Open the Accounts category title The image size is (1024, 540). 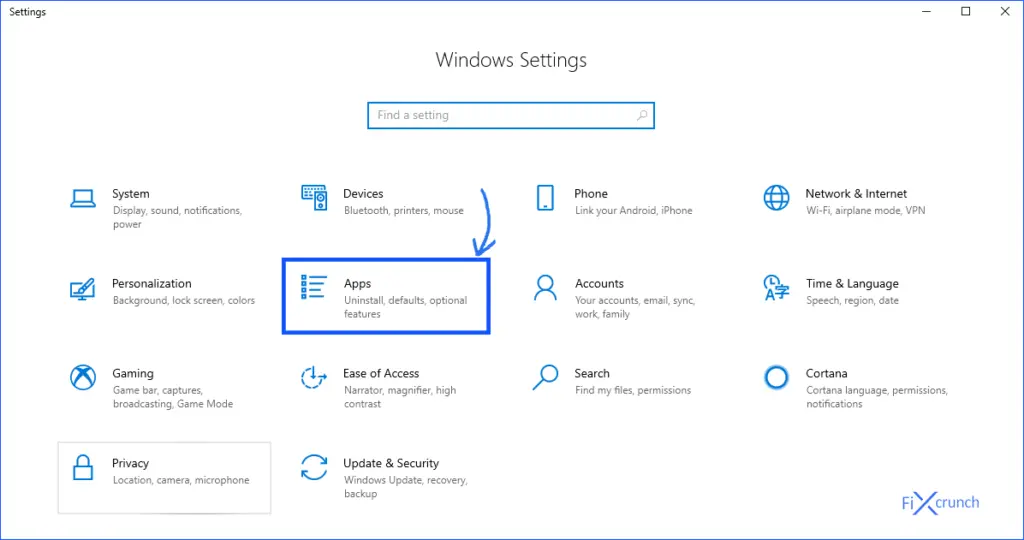coord(600,283)
